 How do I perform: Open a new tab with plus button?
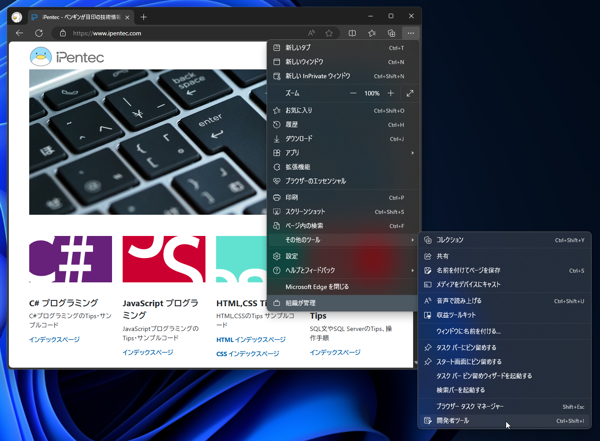click(143, 17)
